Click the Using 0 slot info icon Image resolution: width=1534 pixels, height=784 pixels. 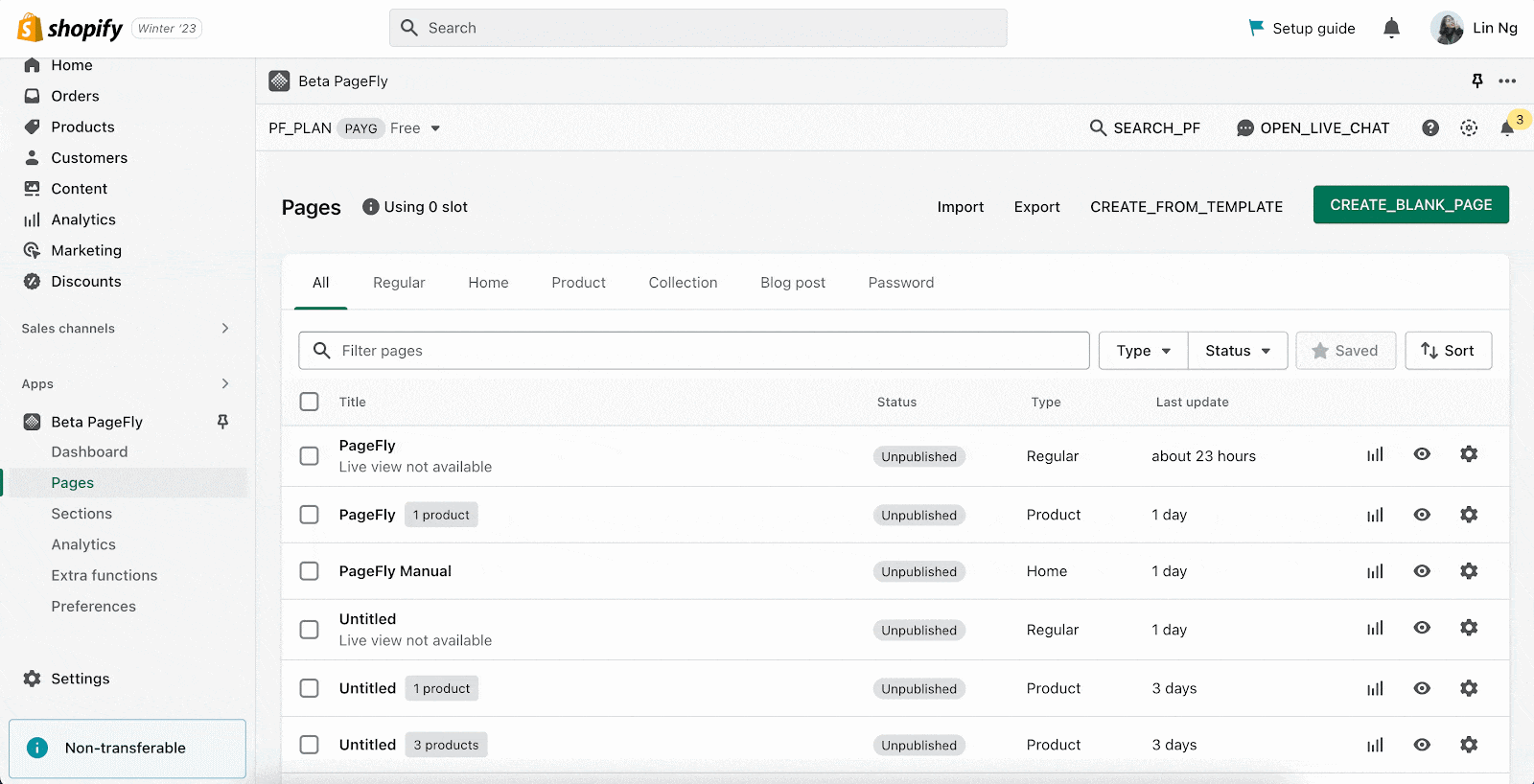370,206
